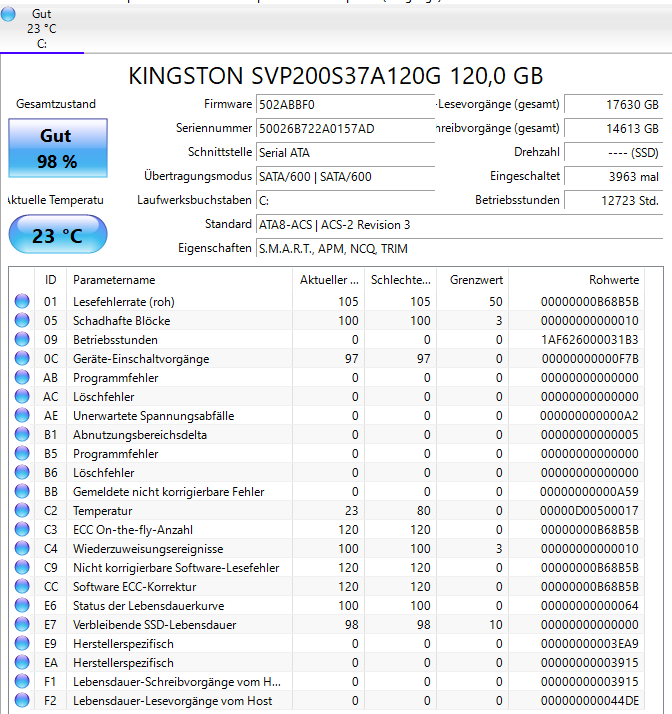Click the Schlechte column header

click(400, 280)
